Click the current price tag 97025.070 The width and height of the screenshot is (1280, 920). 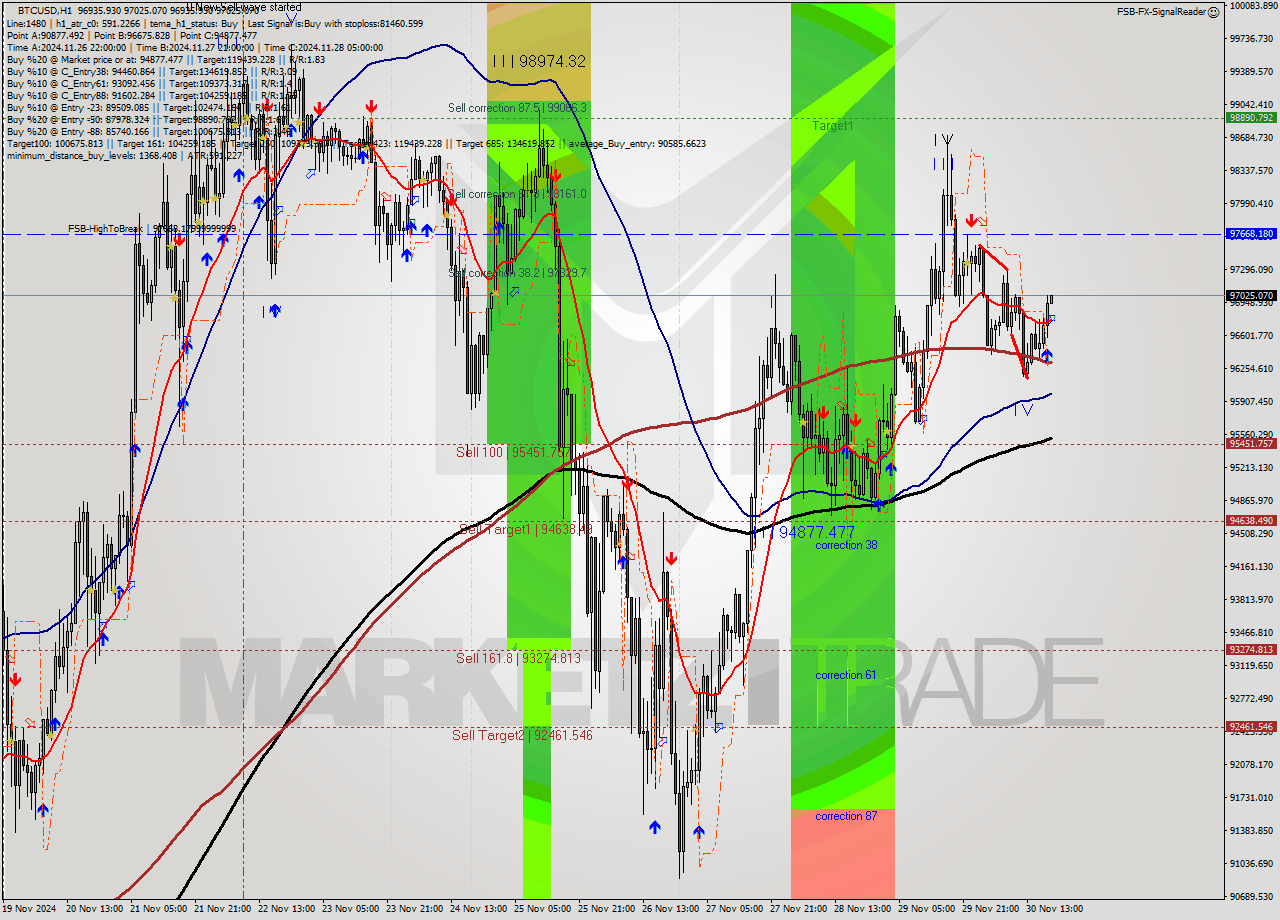pos(1251,295)
